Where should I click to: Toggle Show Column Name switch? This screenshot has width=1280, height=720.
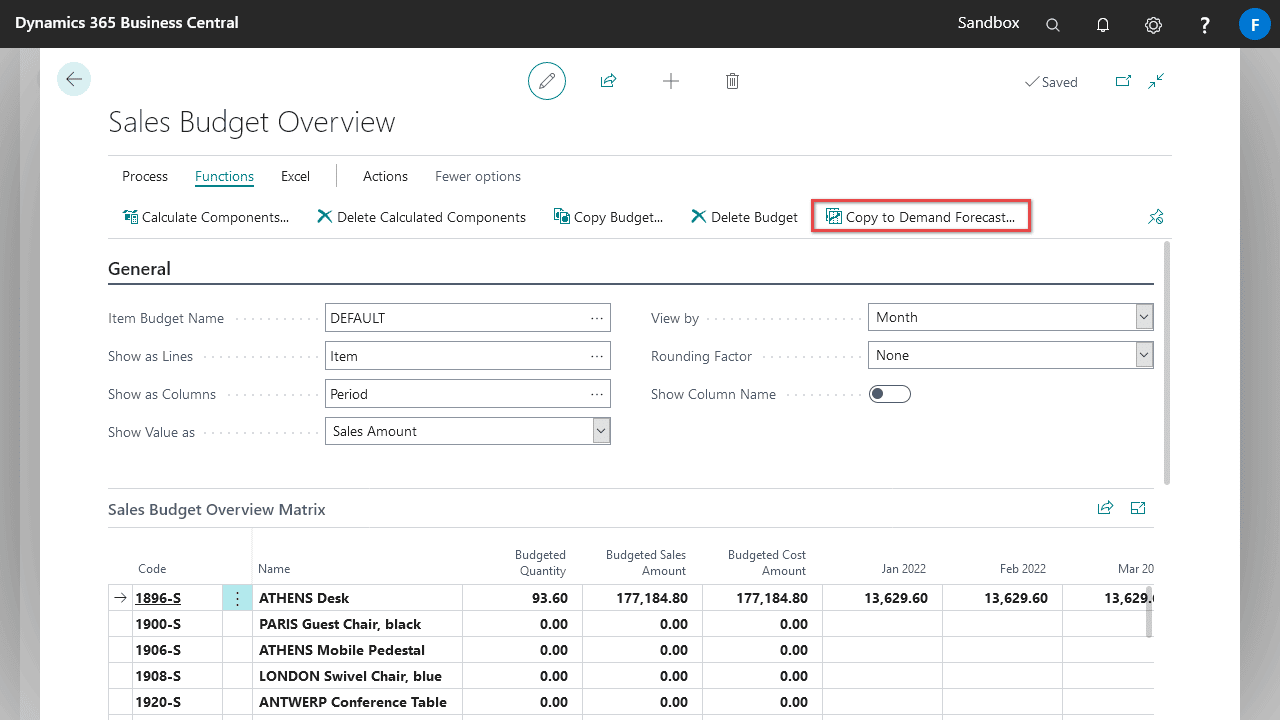click(890, 394)
